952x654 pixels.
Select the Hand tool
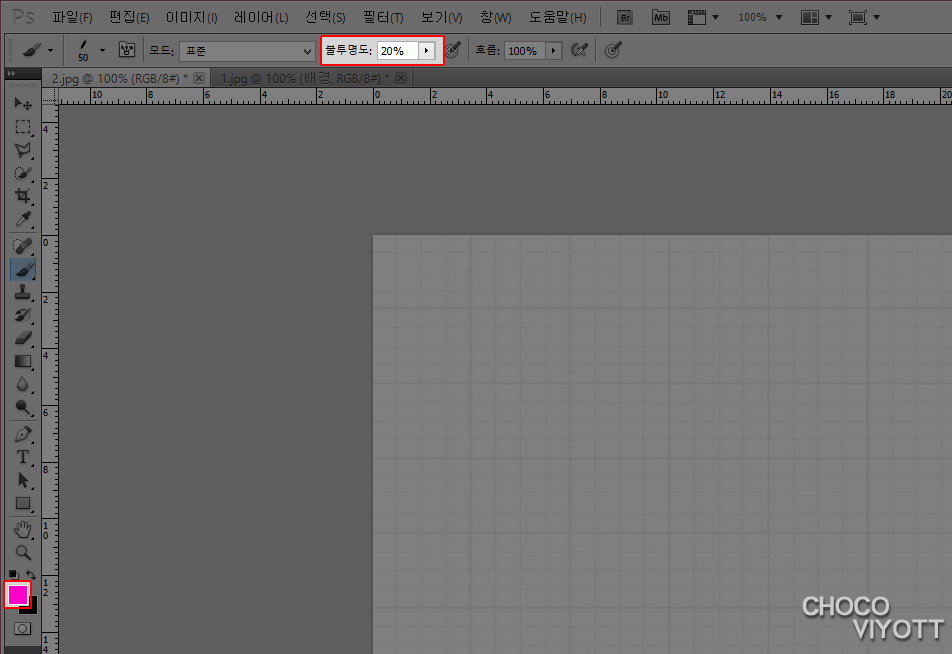[23, 529]
